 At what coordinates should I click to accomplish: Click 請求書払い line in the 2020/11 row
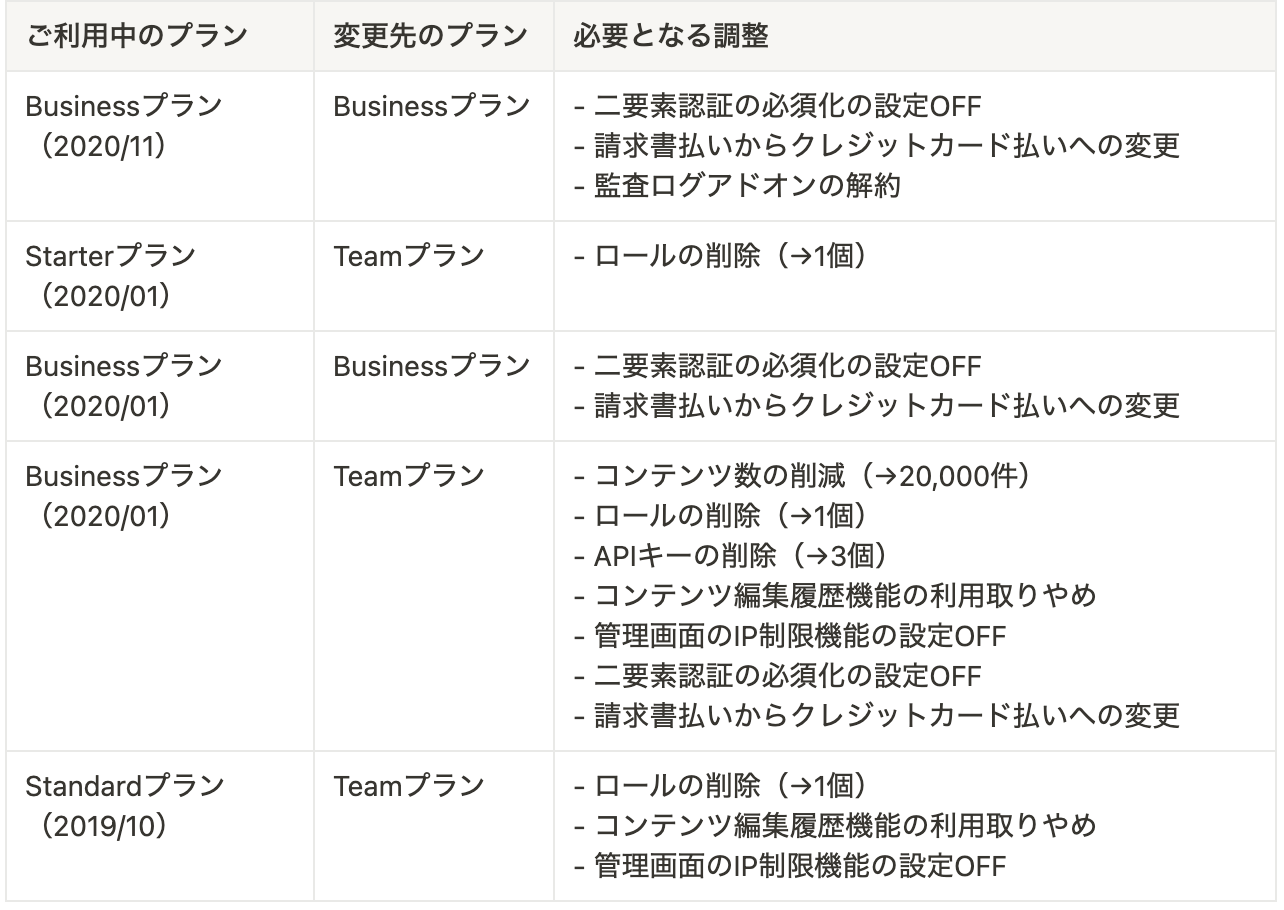tap(876, 146)
